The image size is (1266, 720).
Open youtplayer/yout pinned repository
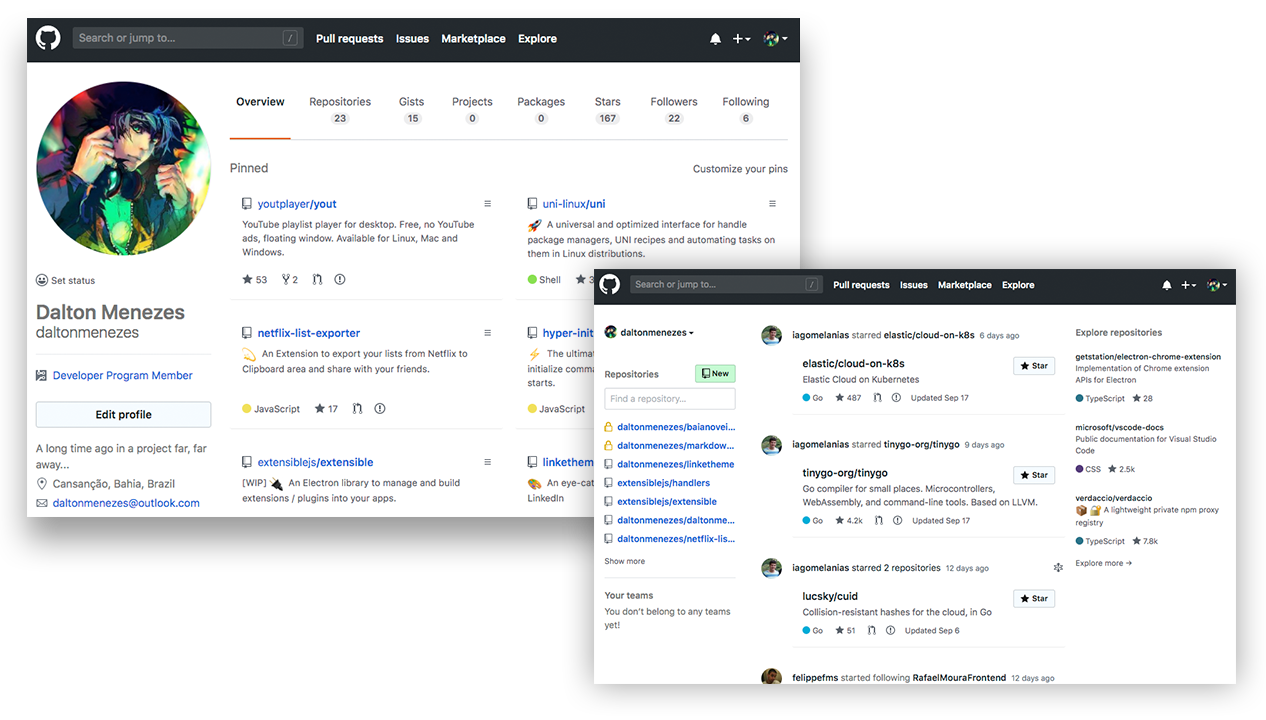(x=297, y=204)
